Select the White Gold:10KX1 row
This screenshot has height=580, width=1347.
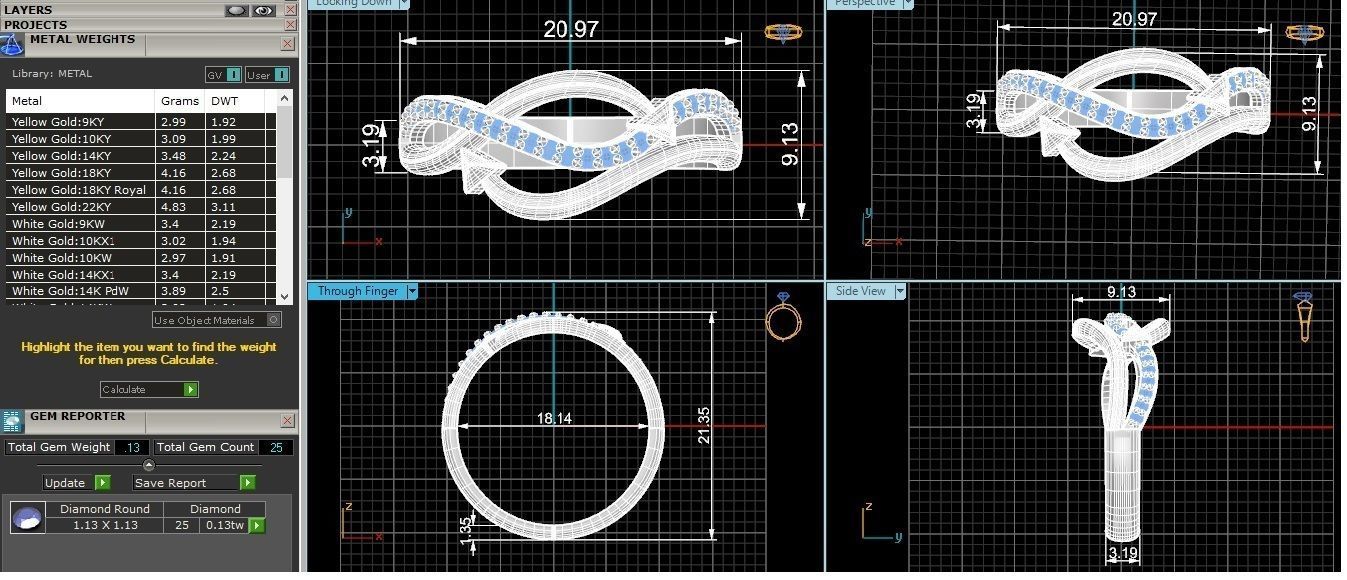click(x=141, y=241)
